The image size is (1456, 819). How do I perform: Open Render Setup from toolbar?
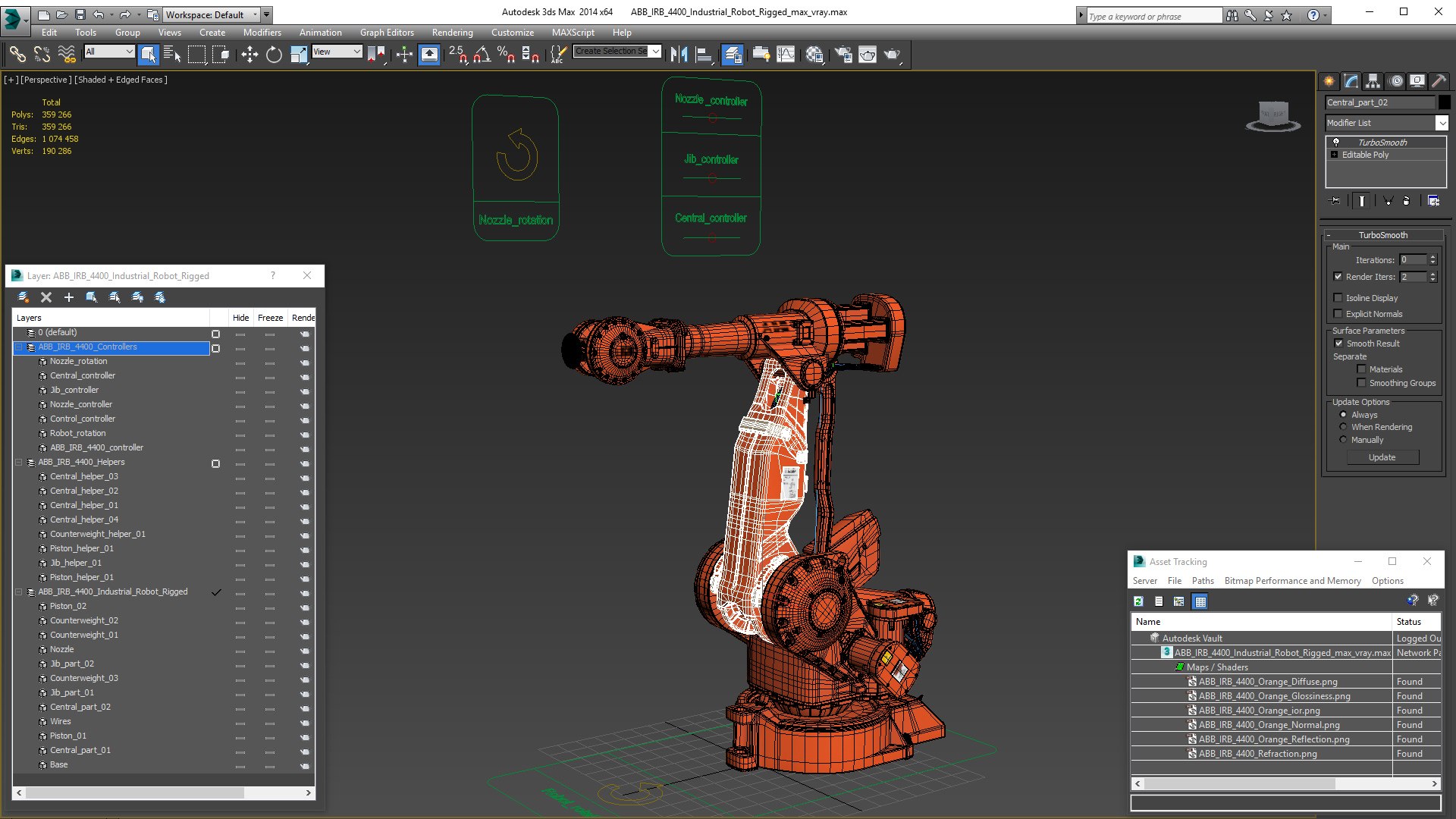pos(843,54)
